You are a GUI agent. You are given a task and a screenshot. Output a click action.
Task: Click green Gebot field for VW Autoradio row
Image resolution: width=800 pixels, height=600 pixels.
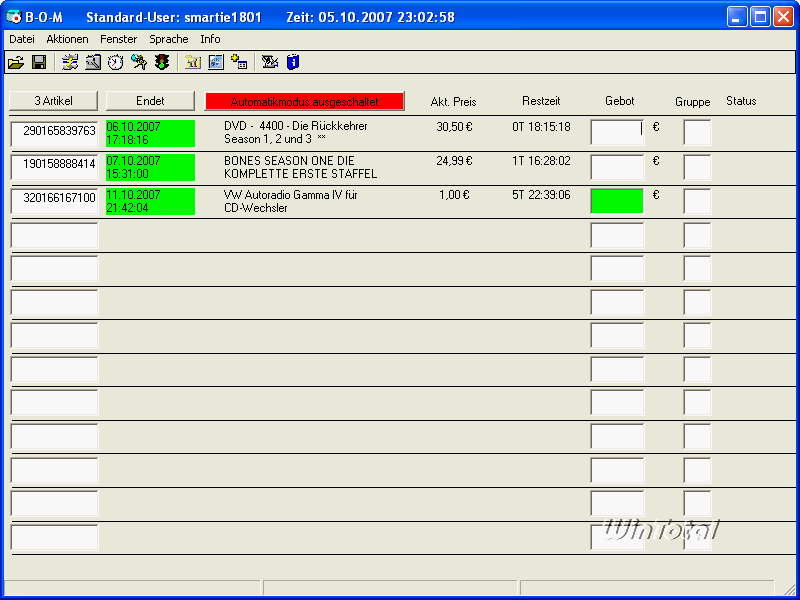pyautogui.click(x=617, y=201)
